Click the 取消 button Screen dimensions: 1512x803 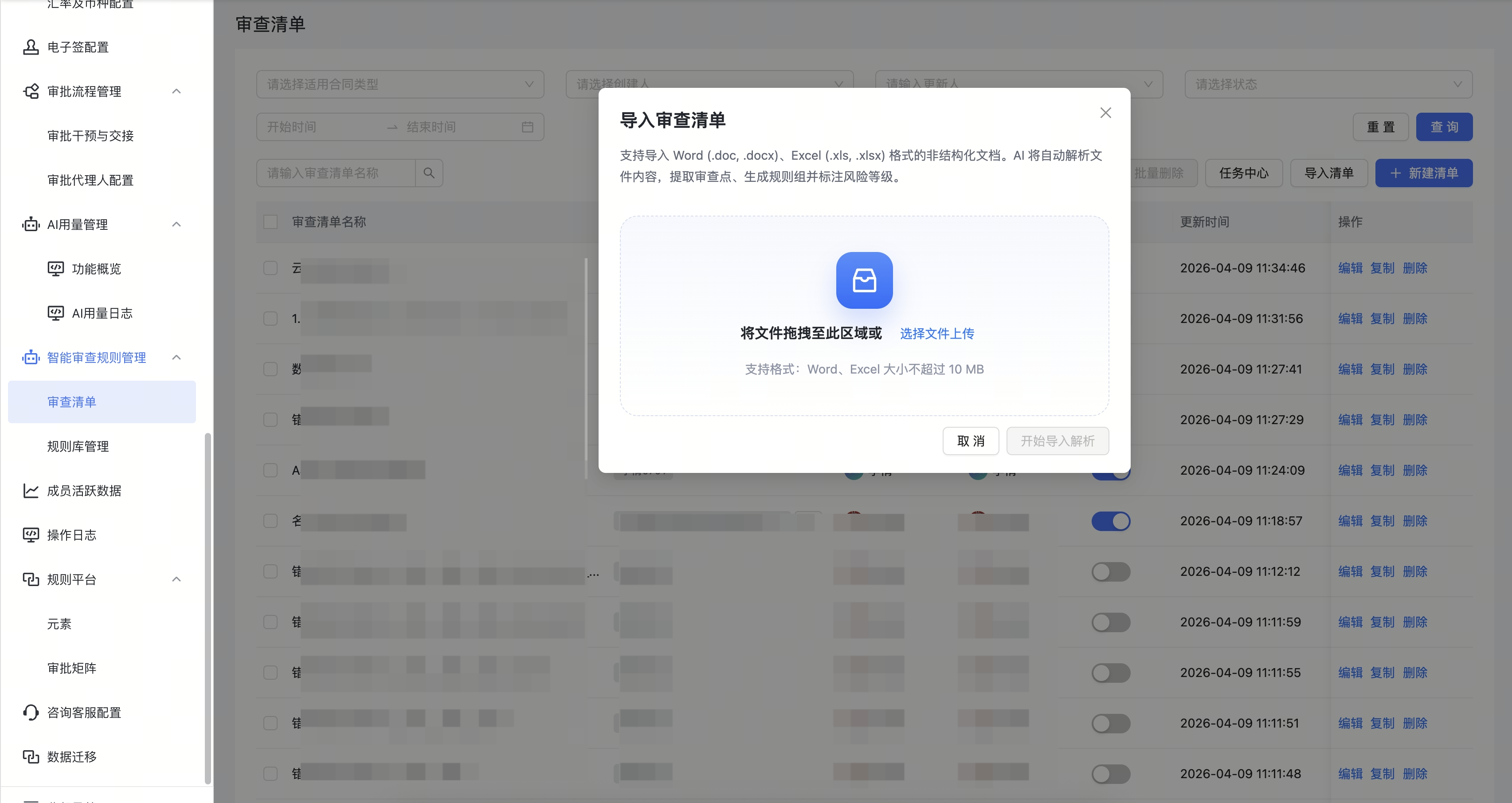[x=970, y=441]
